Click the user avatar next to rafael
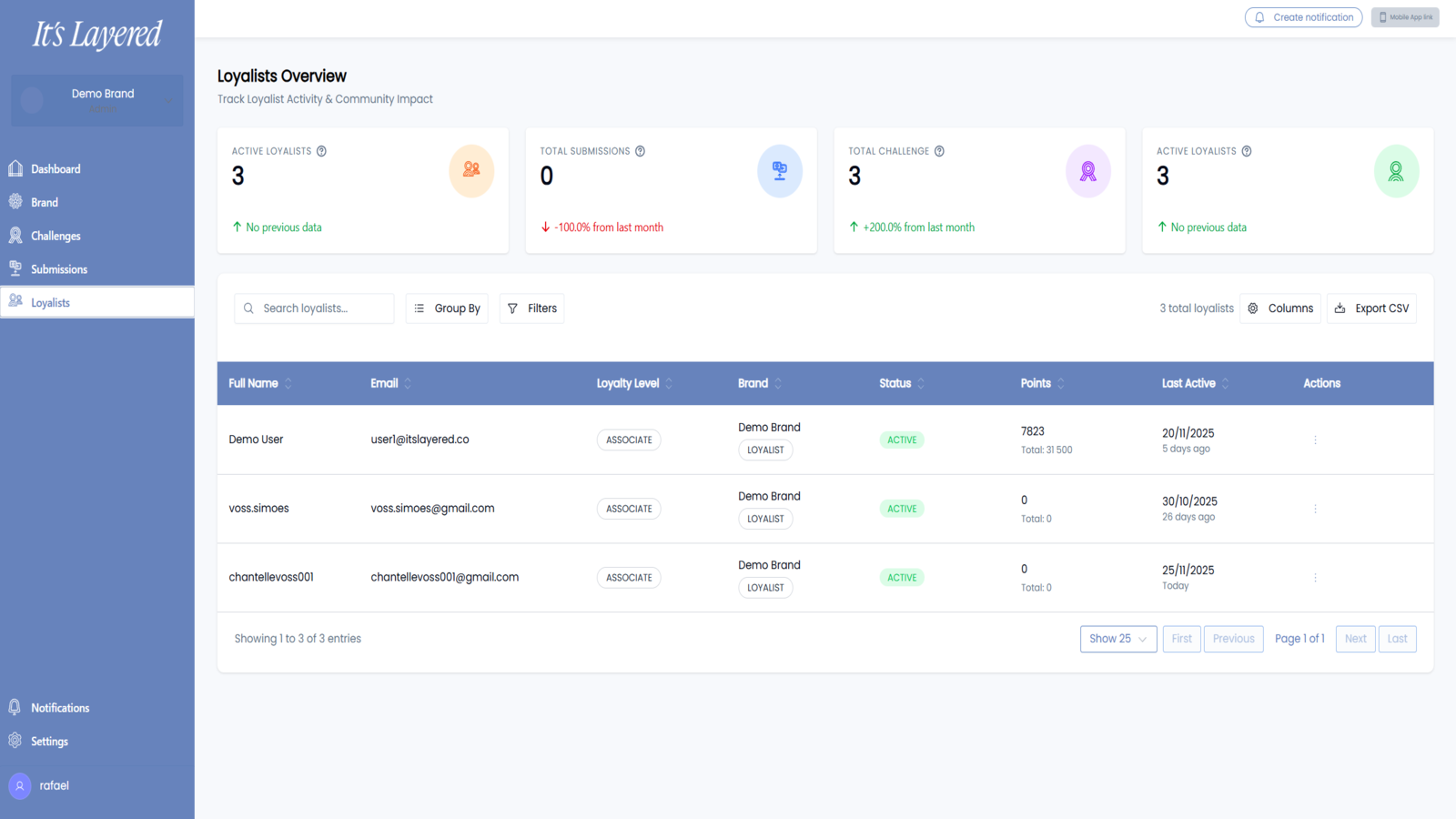Screen dimensions: 1456x819 tap(20, 786)
